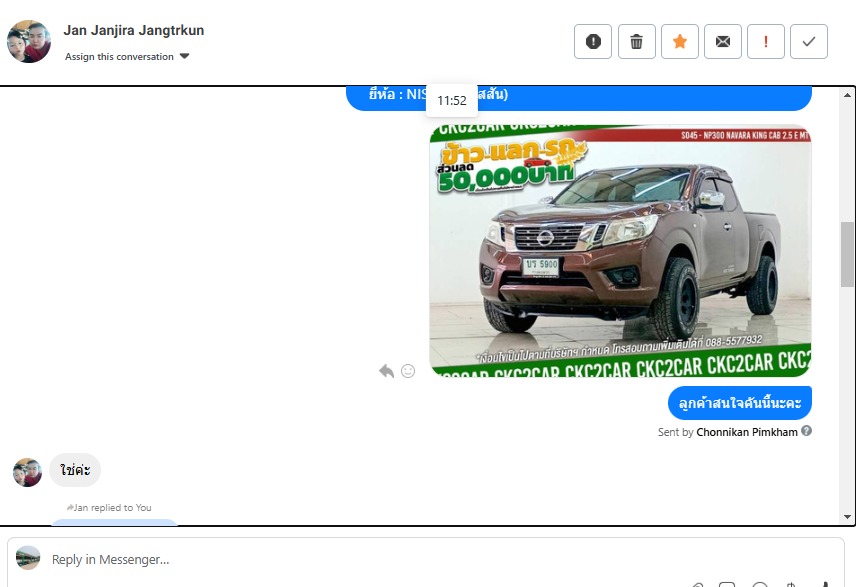This screenshot has width=856, height=587.
Task: Open small avatar beside ใช่ค่ะ message
Action: tap(27, 472)
